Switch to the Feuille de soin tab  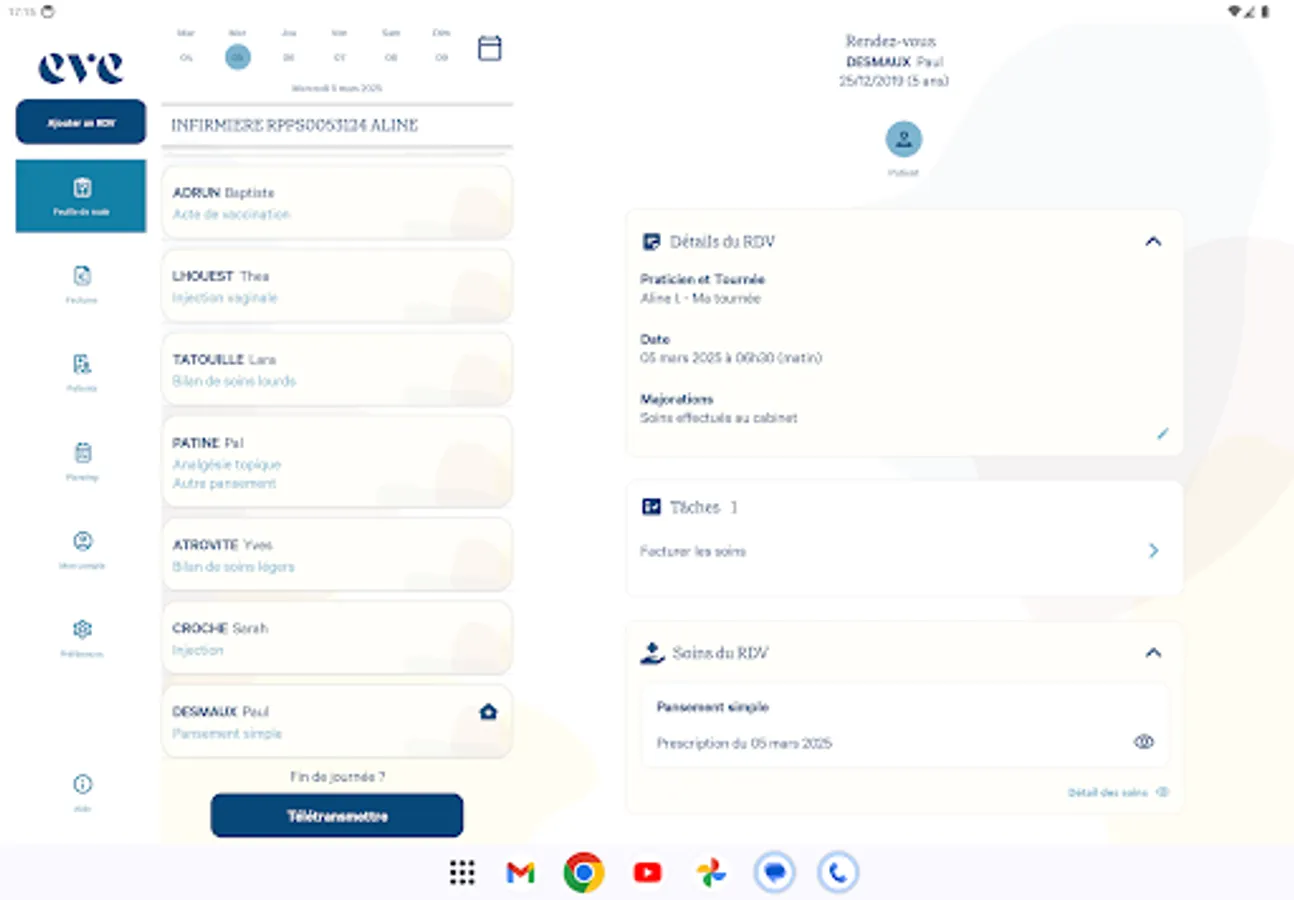coord(81,196)
